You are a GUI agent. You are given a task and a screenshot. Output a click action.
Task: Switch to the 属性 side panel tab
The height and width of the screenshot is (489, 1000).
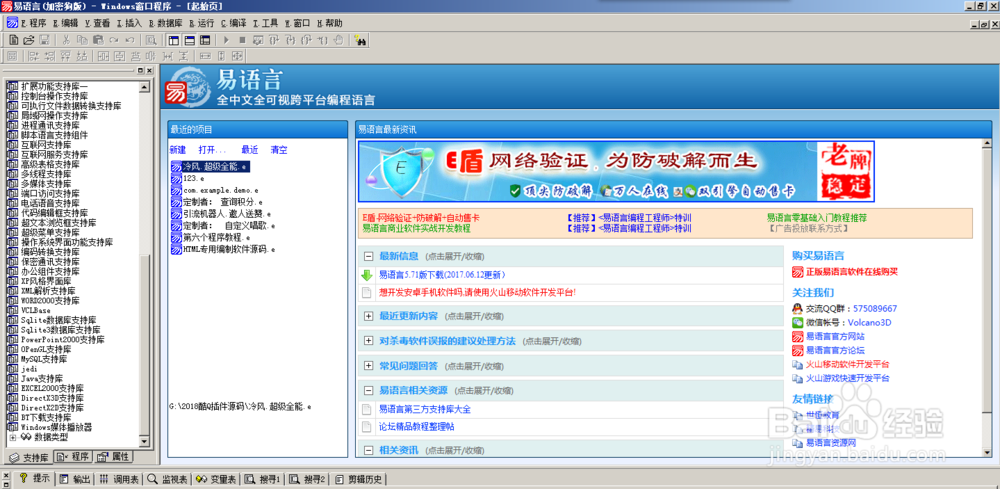point(114,456)
